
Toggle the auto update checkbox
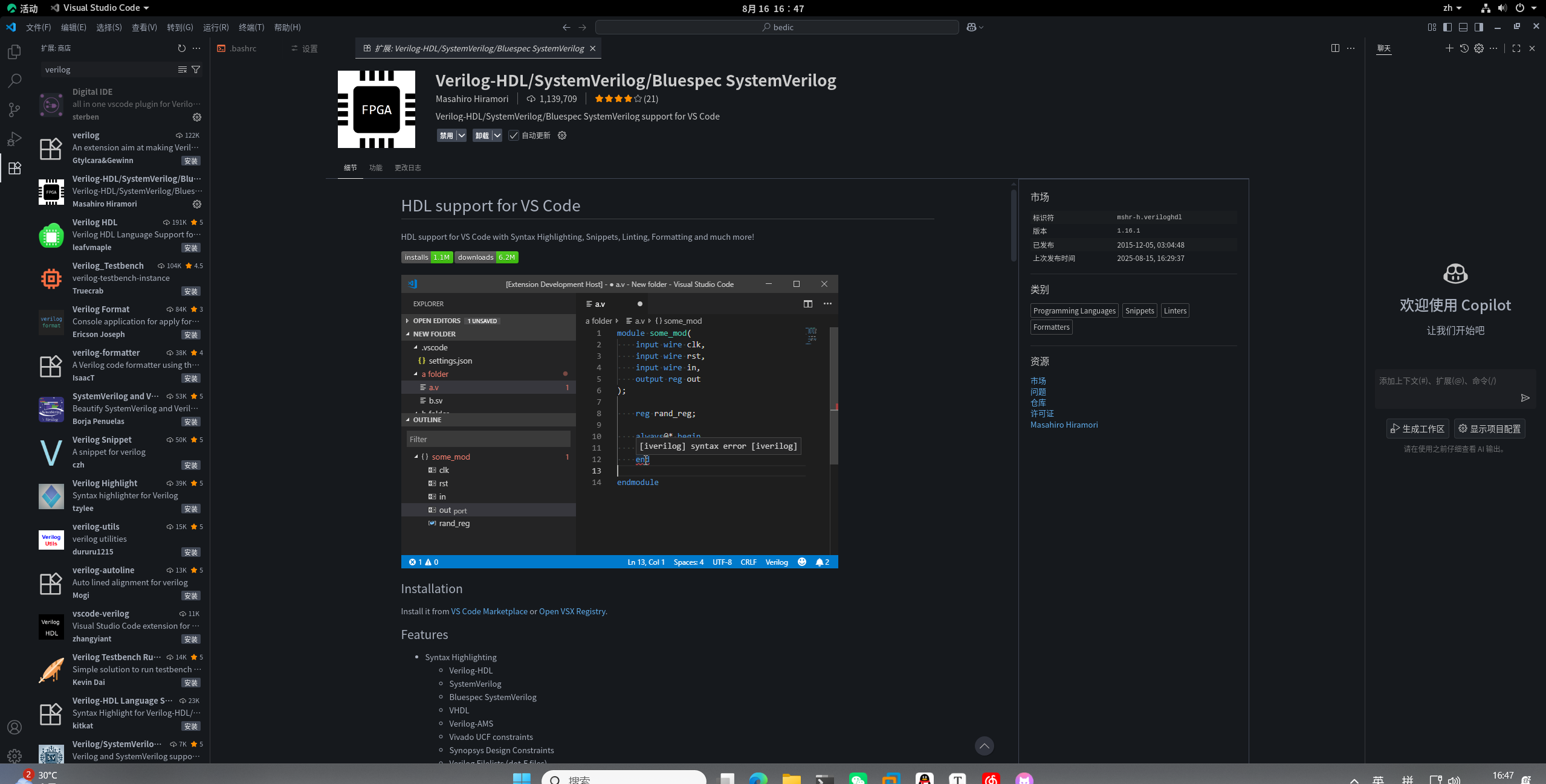pyautogui.click(x=514, y=135)
